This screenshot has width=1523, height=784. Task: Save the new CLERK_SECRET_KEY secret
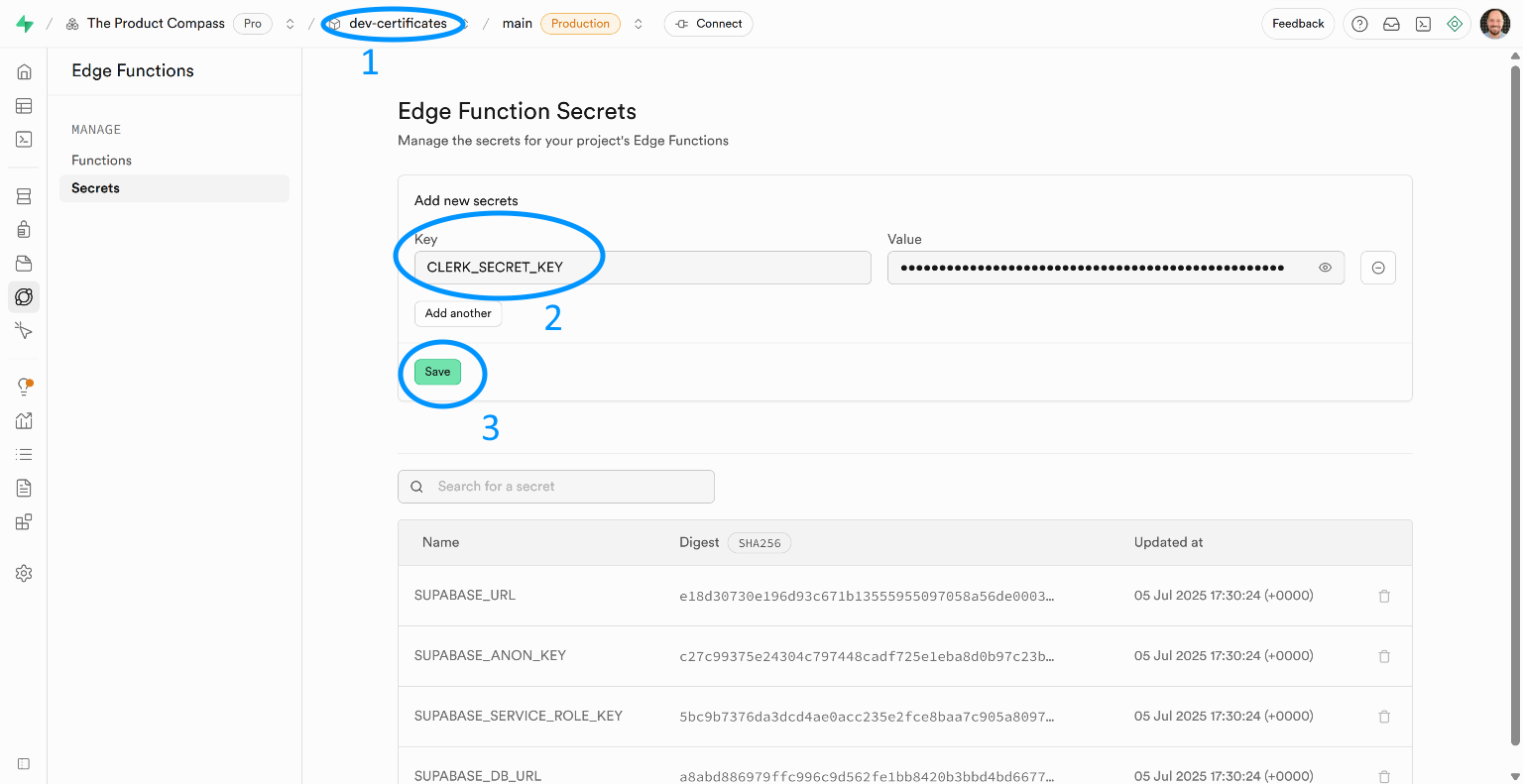[x=437, y=372]
